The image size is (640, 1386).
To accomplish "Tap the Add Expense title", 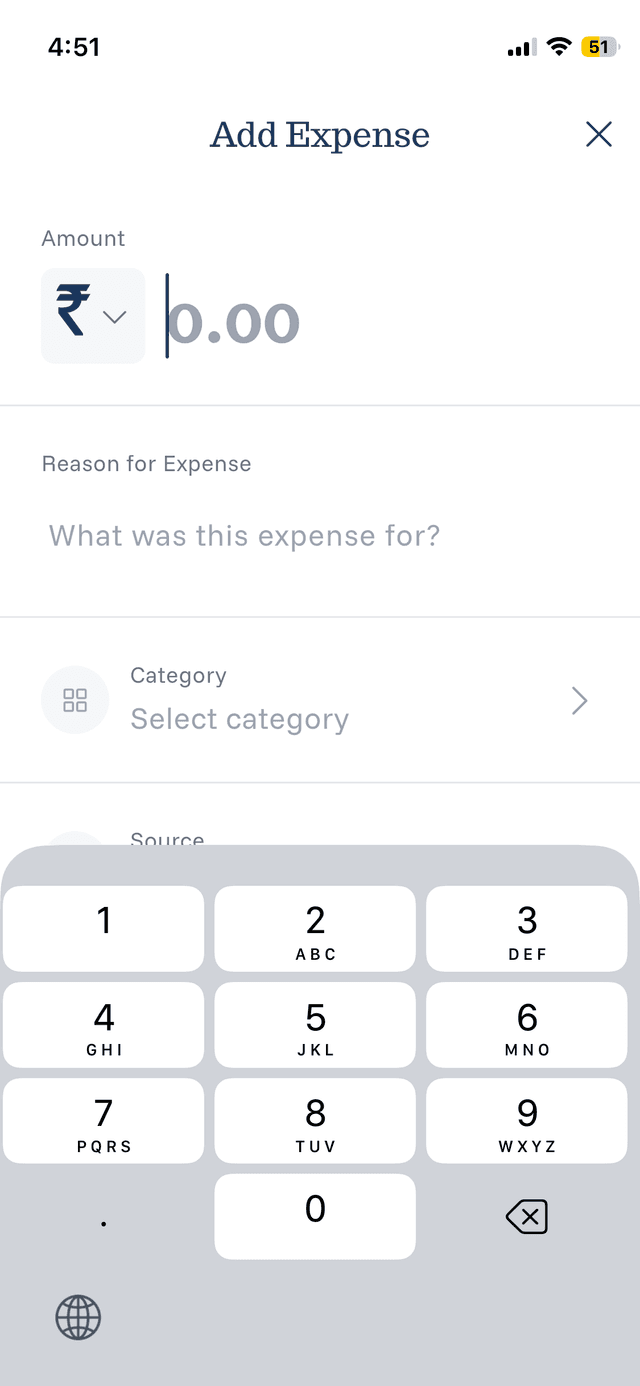I will pyautogui.click(x=319, y=135).
